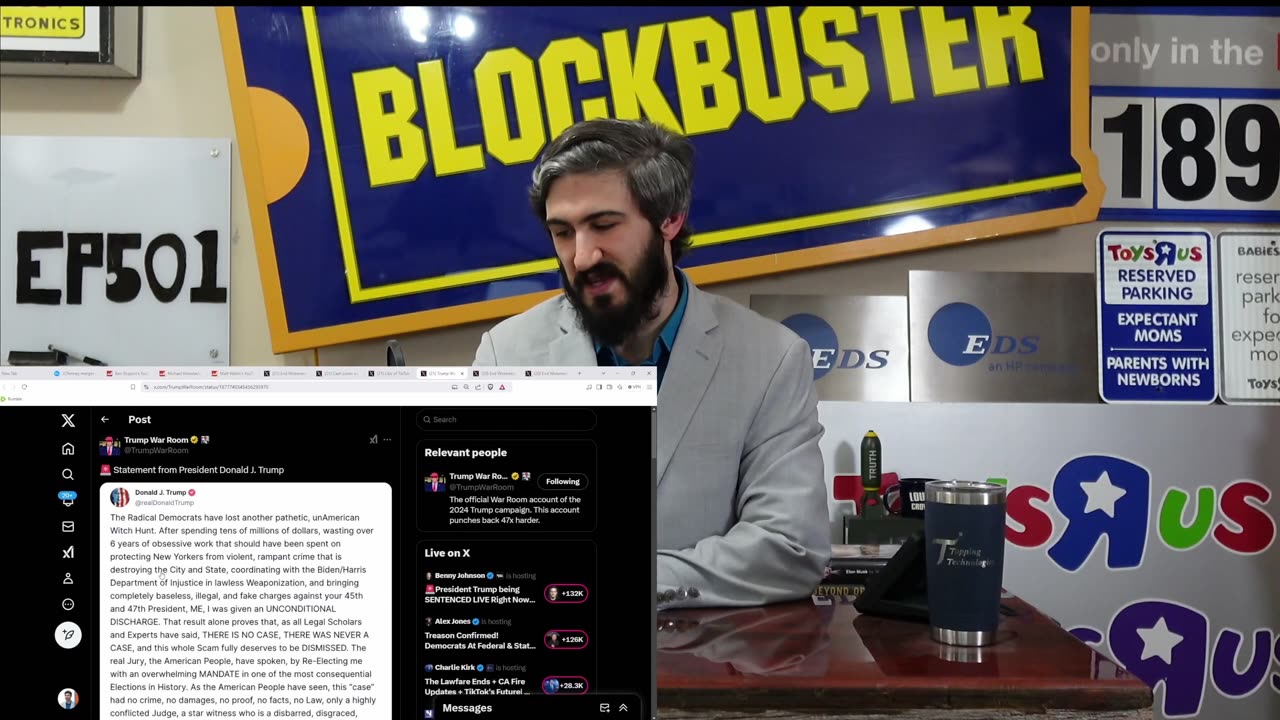
Task: Open Rumble bookmark in bookmarks bar
Action: click(x=11, y=399)
